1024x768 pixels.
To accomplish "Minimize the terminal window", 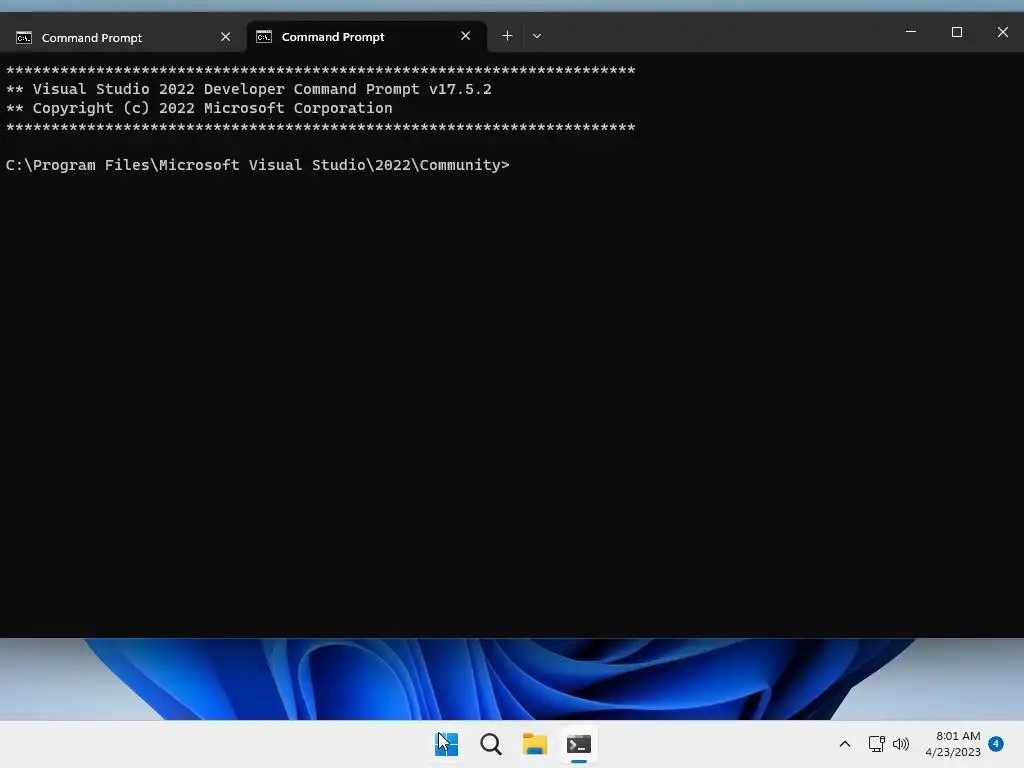I will tap(911, 32).
